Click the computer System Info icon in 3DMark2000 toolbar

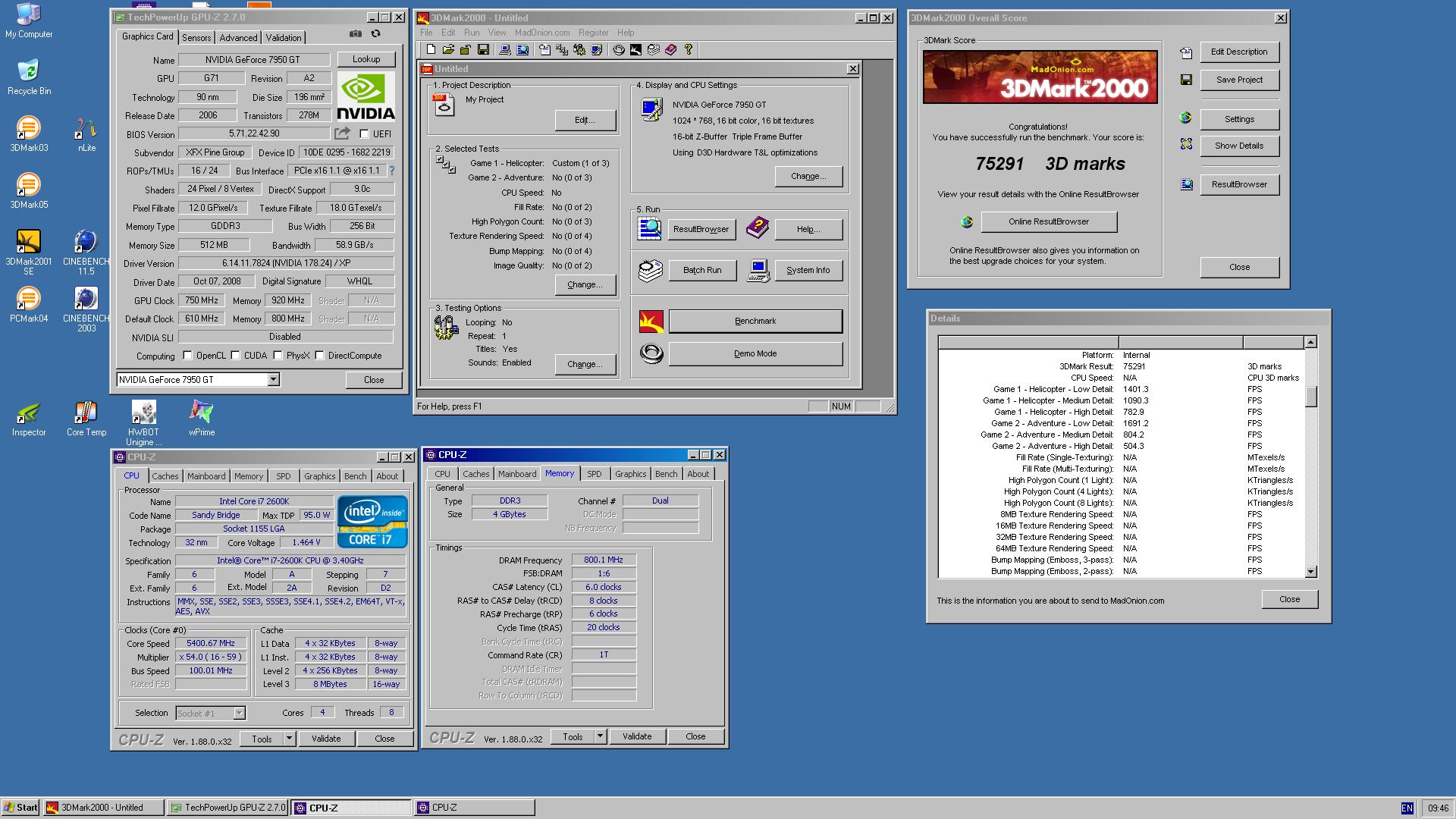[504, 49]
